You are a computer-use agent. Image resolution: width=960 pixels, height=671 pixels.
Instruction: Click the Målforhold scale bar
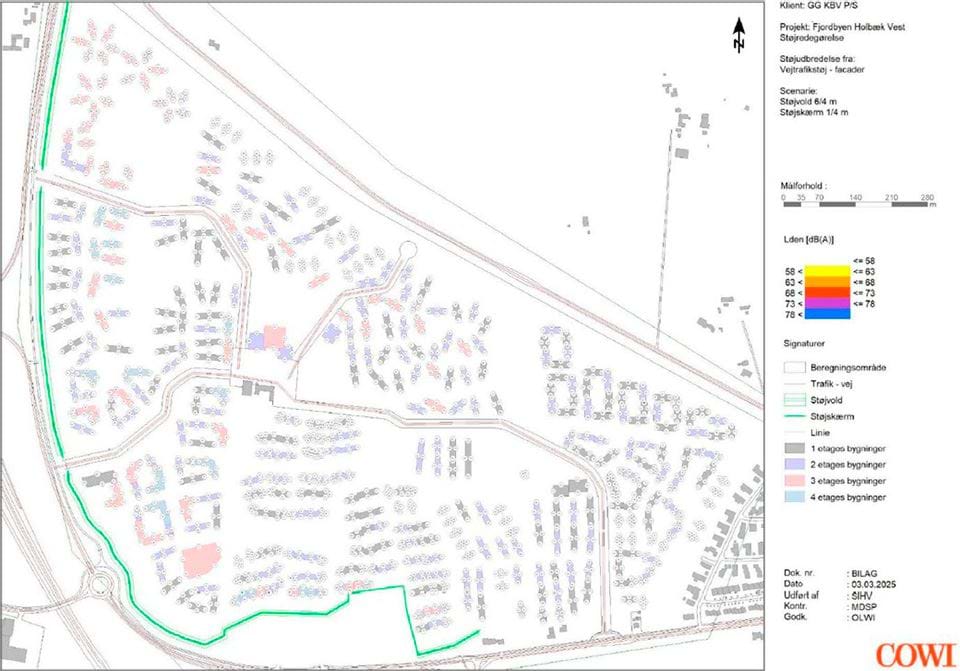(x=856, y=204)
